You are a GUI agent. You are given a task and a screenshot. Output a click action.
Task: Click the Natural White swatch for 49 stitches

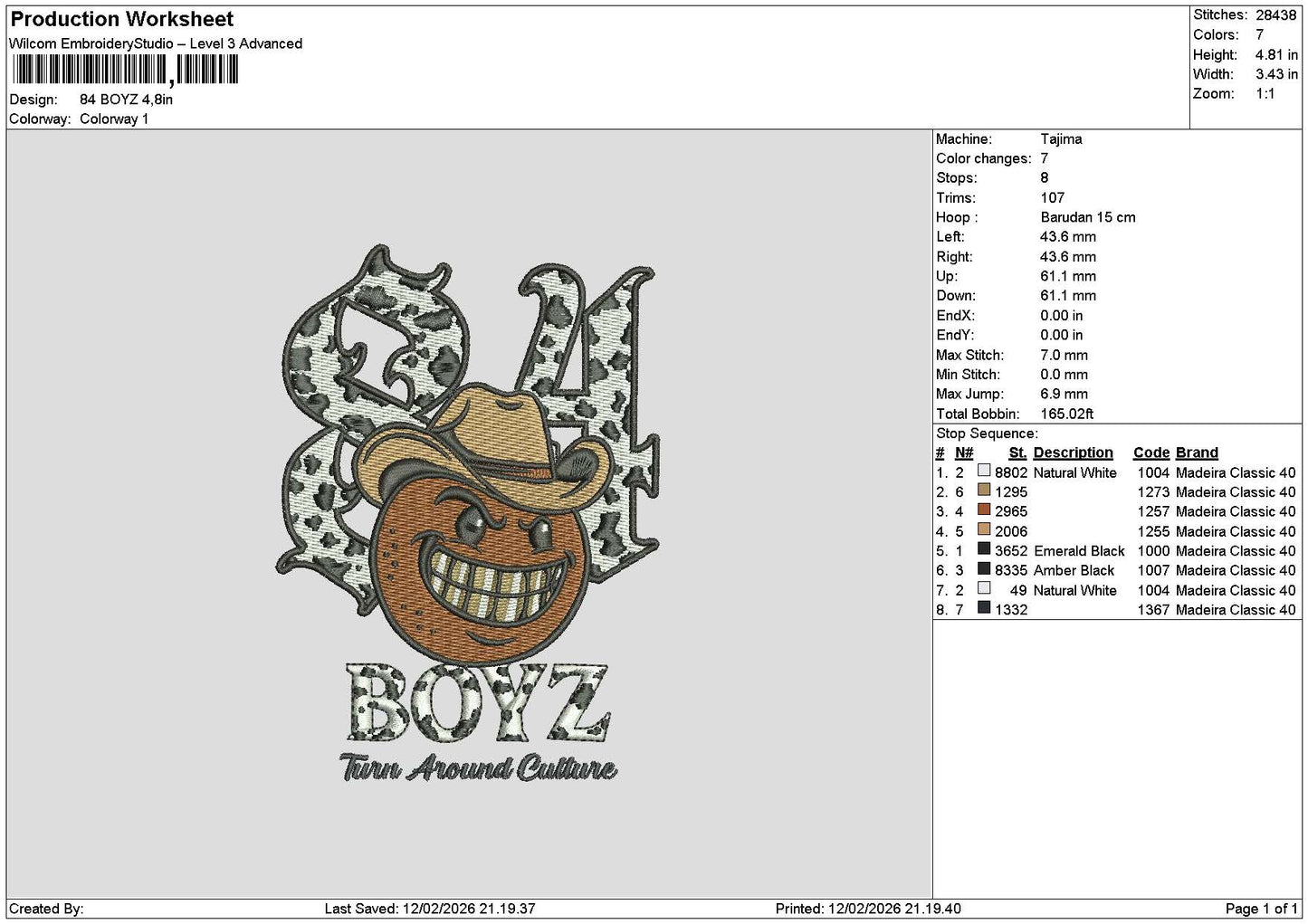[984, 589]
